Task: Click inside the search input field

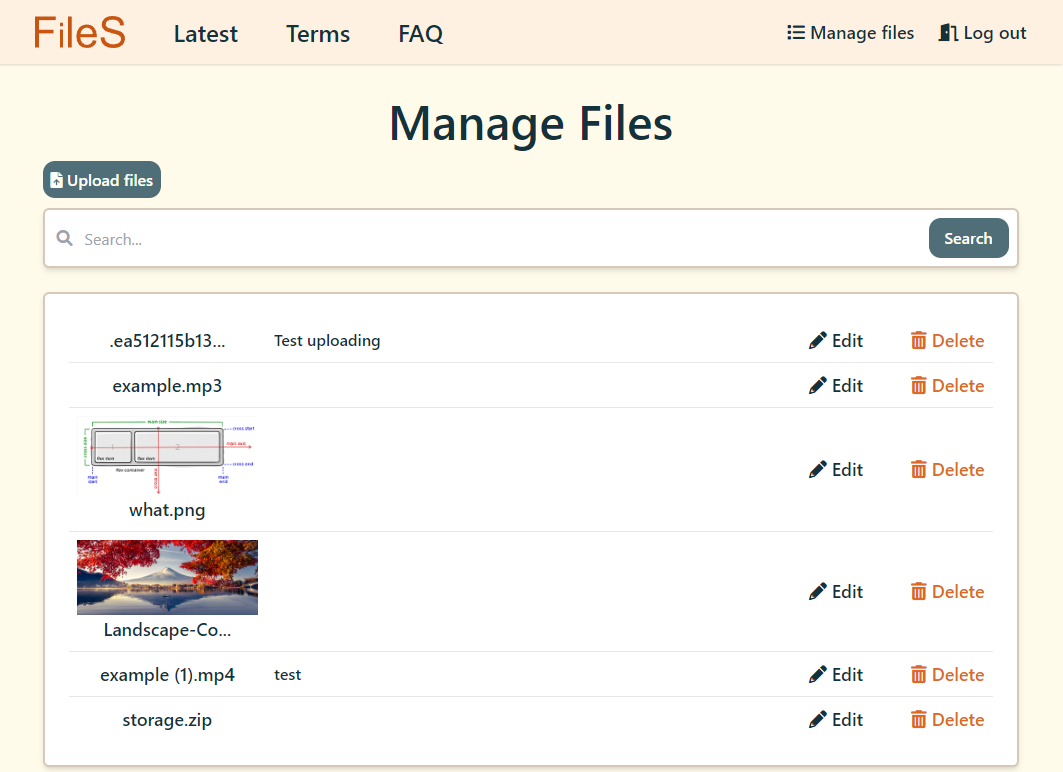Action: pyautogui.click(x=400, y=238)
